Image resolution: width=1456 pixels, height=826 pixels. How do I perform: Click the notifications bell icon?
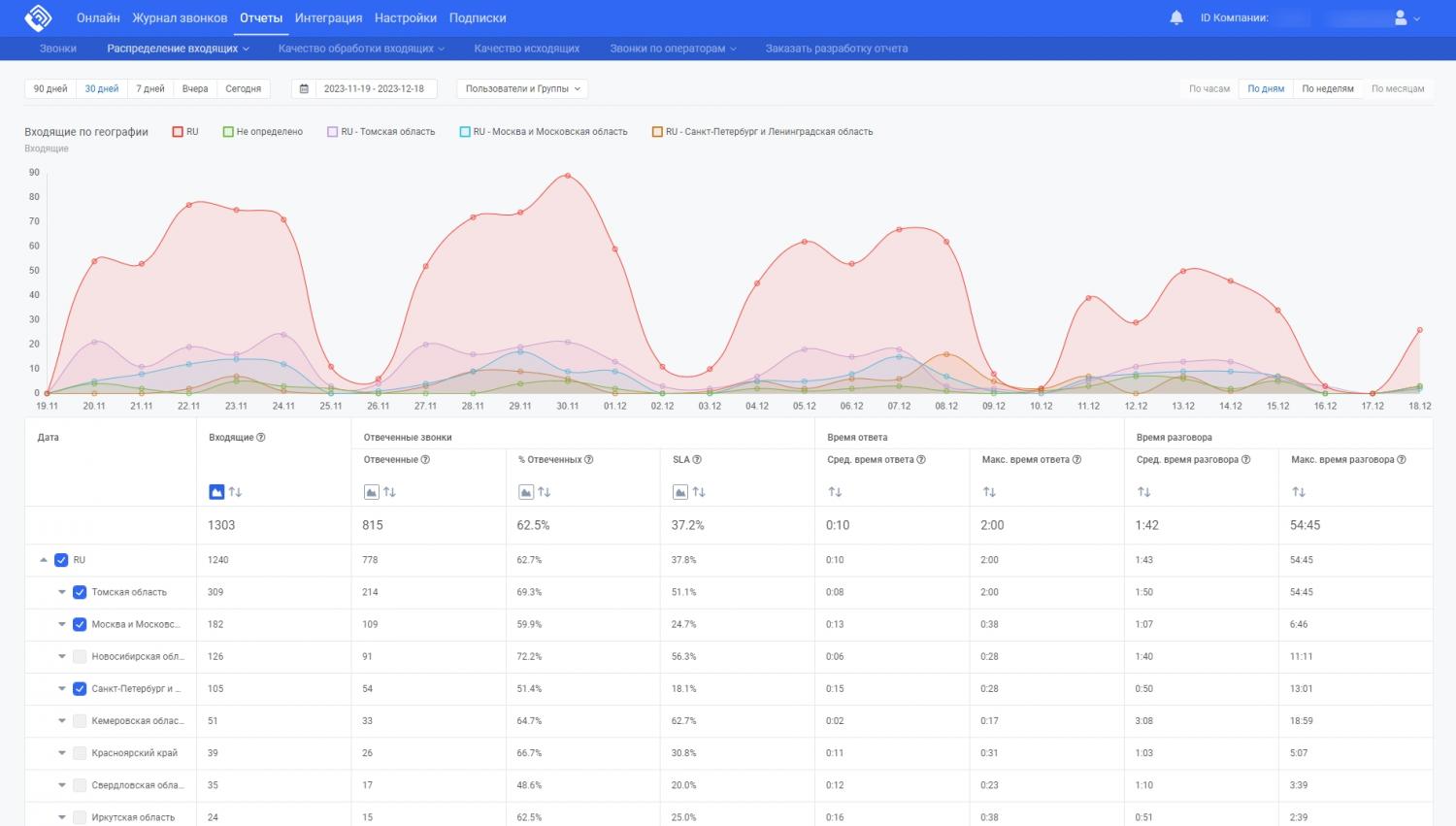(x=1176, y=17)
